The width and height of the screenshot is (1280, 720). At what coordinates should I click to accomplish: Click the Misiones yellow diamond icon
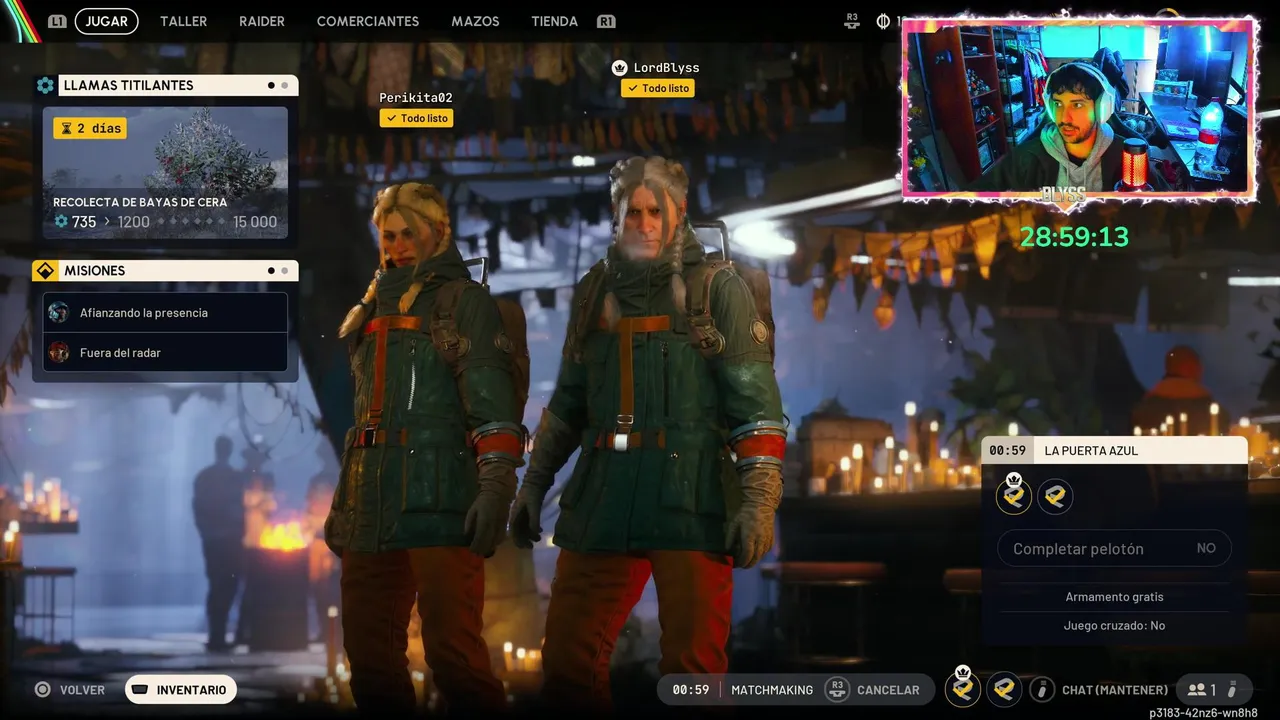[x=45, y=271]
